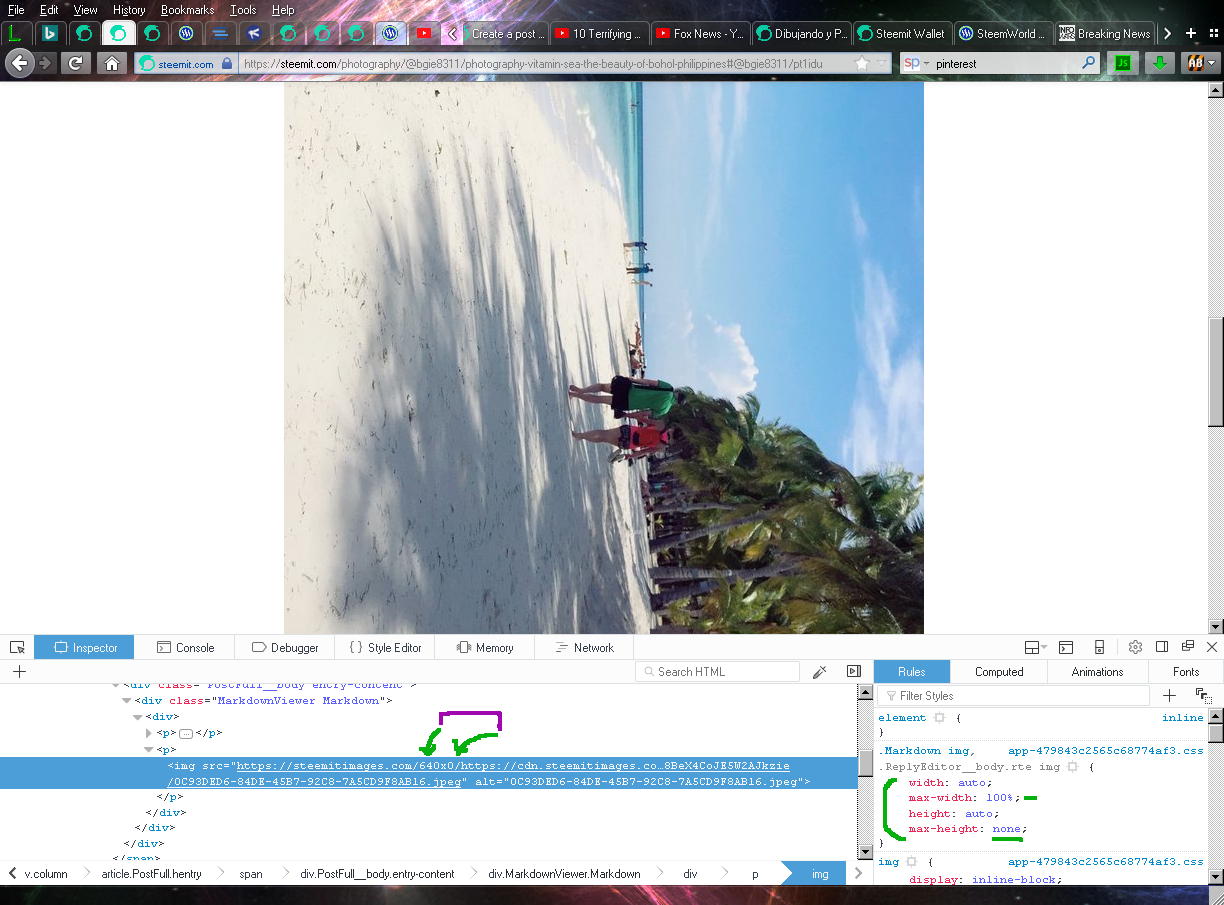Expand the first <p> node in the Inspector
This screenshot has width=1224, height=905.
(148, 732)
